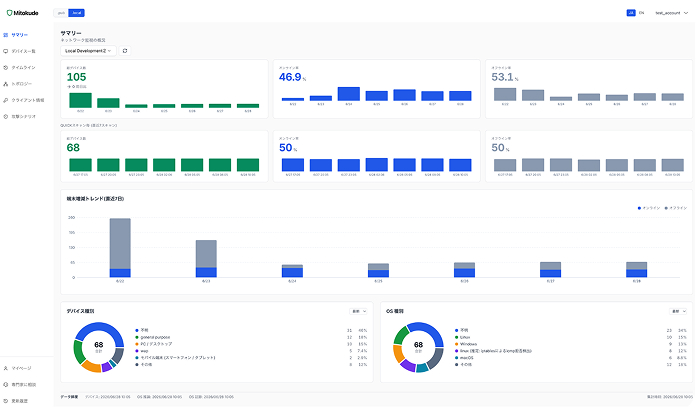This screenshot has width=696, height=411.
Task: Expand the test_account user menu
Action: (672, 13)
